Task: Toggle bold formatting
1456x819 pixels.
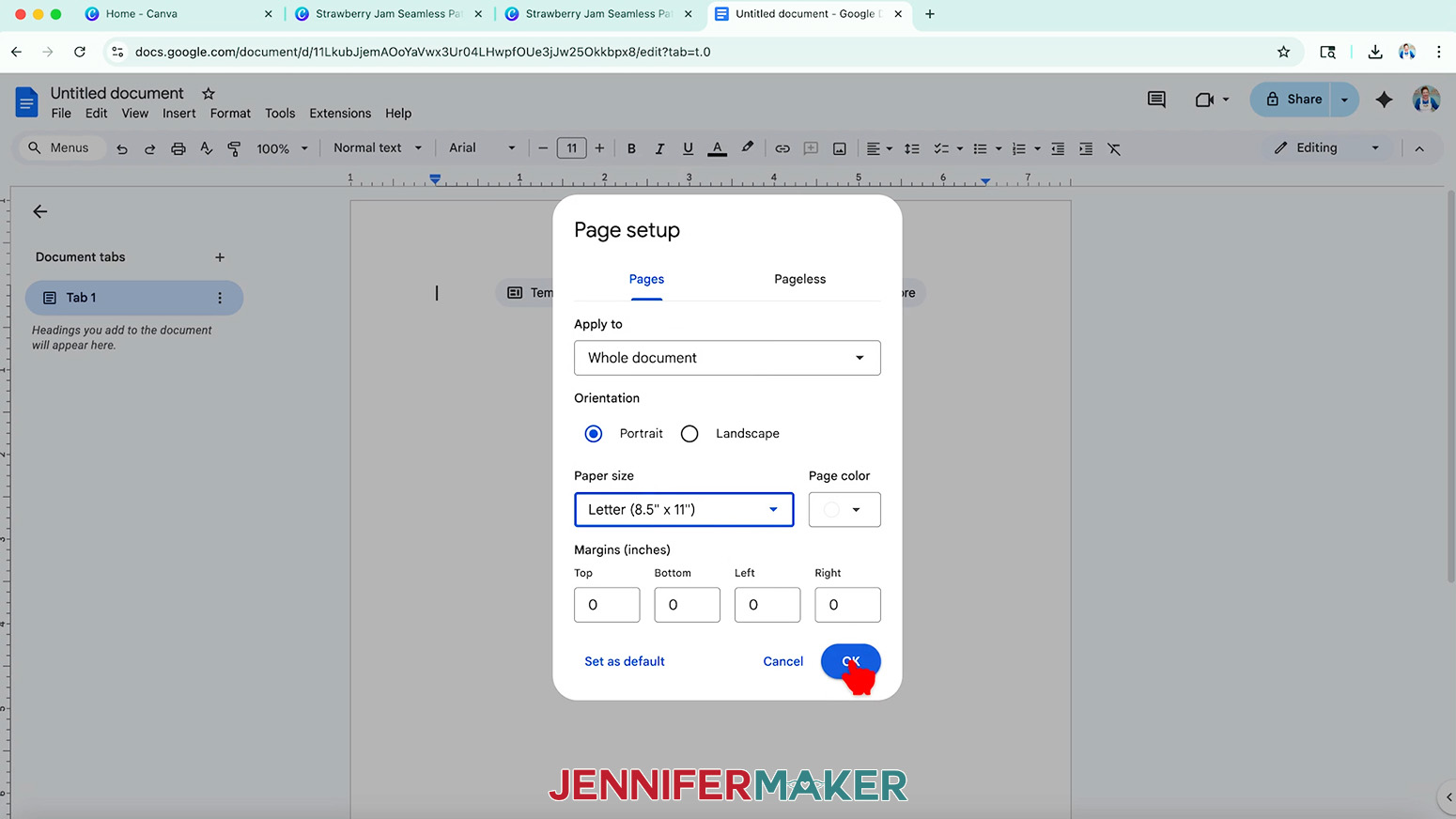Action: [631, 148]
